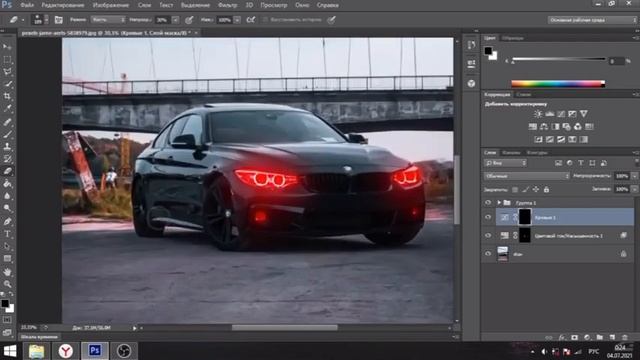Toggle Quick Mask mode
The height and width of the screenshot is (360, 640).
[7, 320]
